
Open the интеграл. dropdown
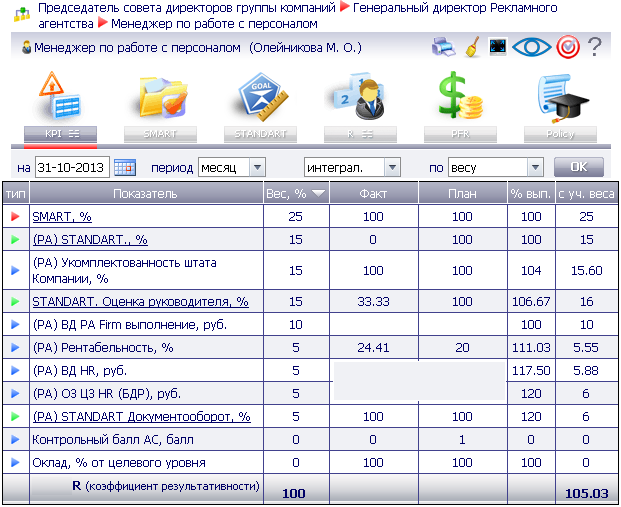click(x=352, y=168)
